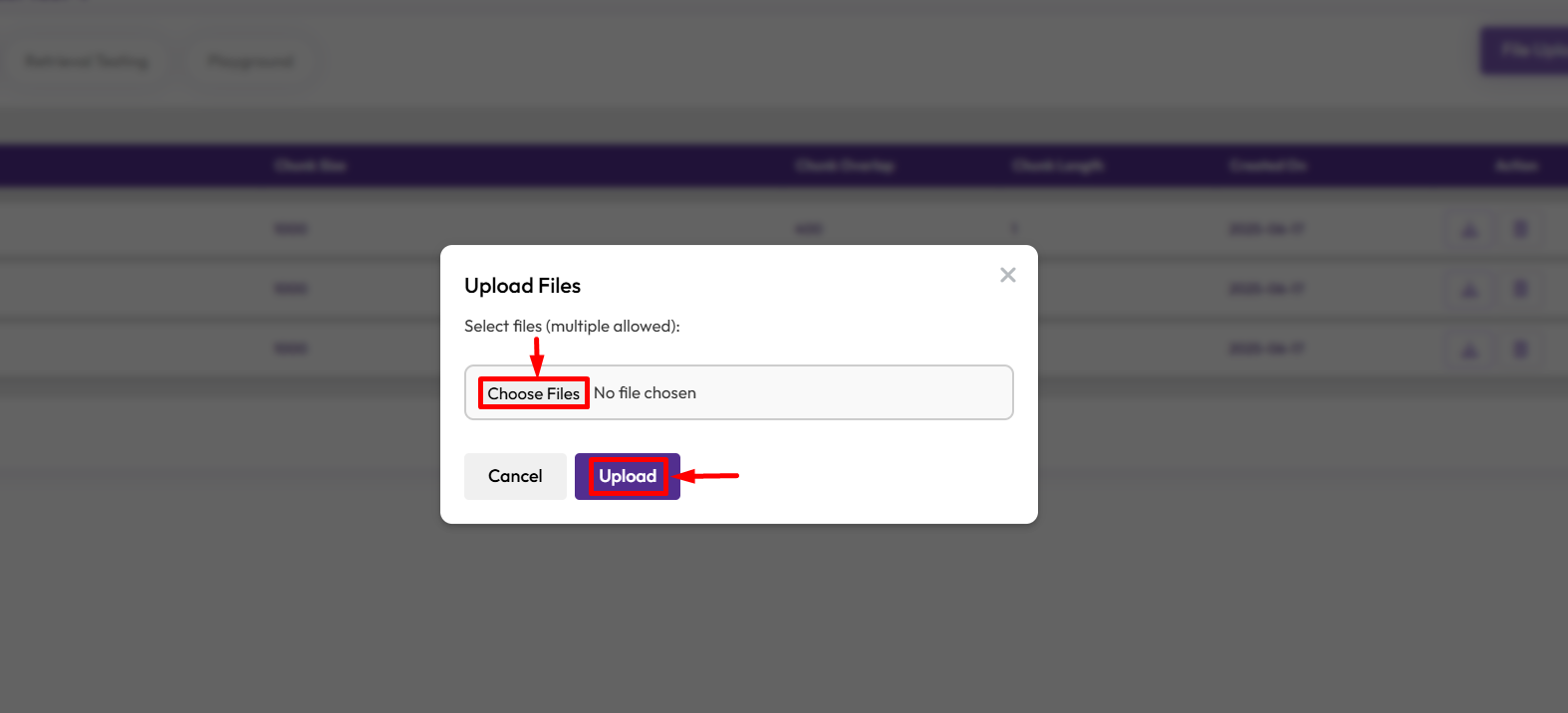Close the Upload Files dialog with X
The height and width of the screenshot is (713, 1568).
[x=1008, y=275]
